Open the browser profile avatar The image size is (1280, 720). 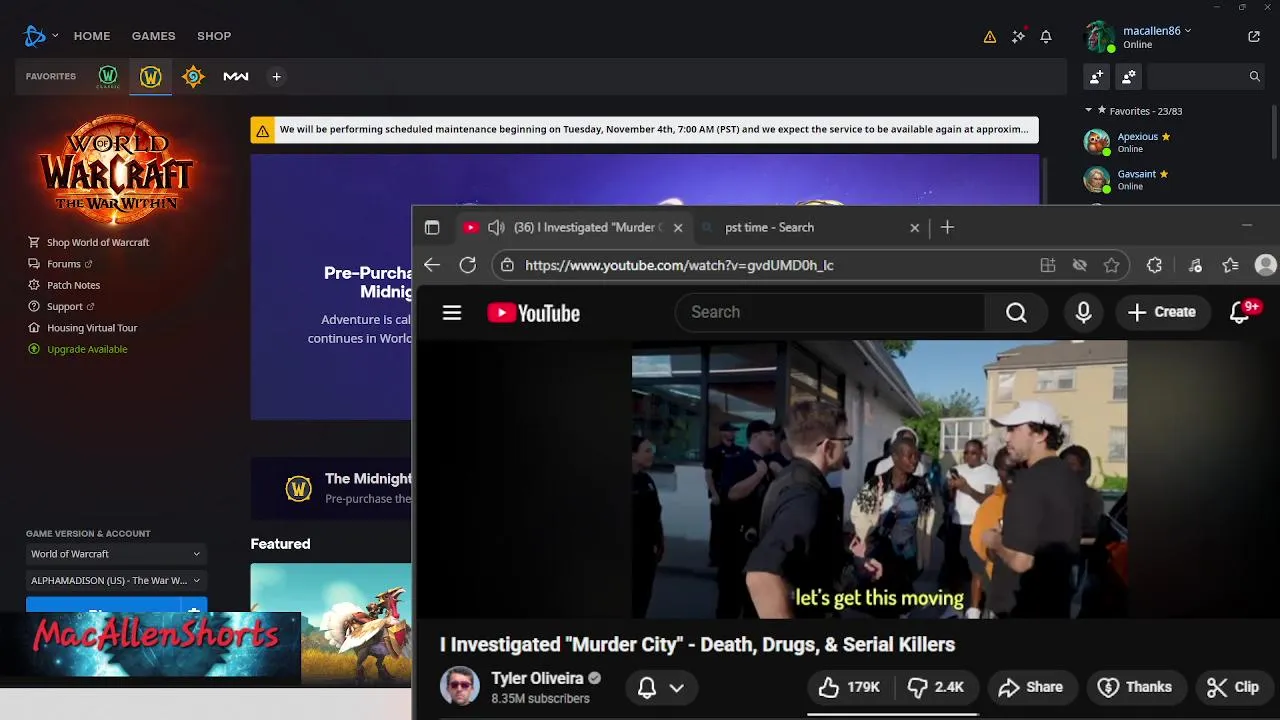(x=1266, y=265)
